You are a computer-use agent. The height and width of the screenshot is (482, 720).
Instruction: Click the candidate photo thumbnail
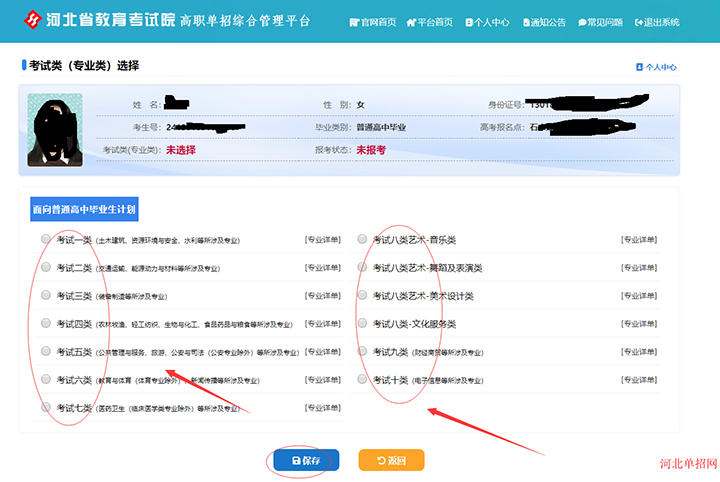(x=55, y=130)
